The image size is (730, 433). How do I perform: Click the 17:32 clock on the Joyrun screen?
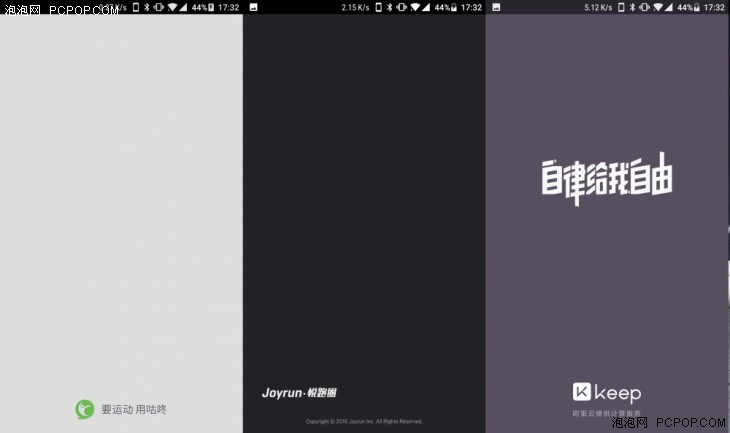472,7
